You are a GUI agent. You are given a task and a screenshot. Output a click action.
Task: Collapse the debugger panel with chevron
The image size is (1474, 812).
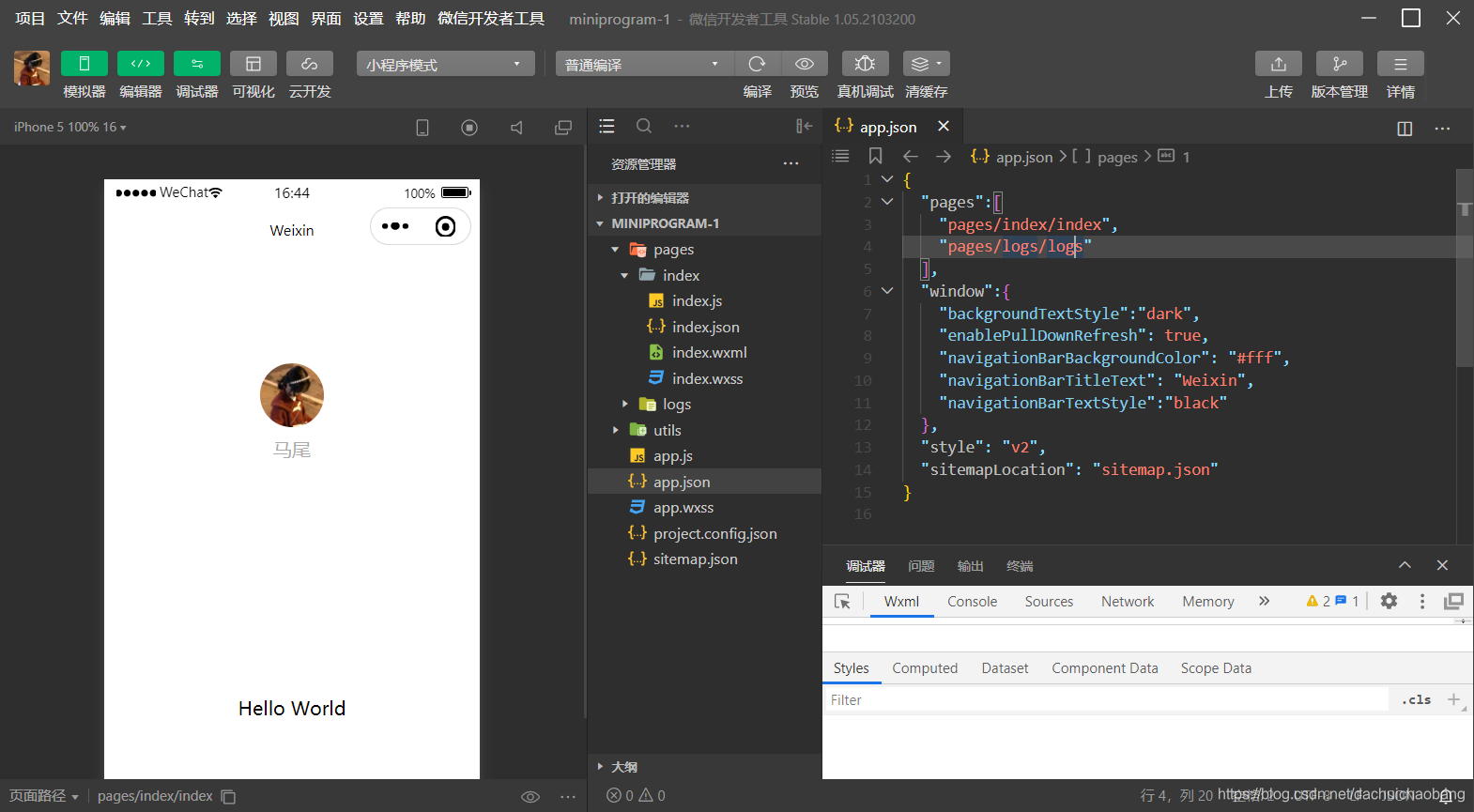tap(1405, 565)
